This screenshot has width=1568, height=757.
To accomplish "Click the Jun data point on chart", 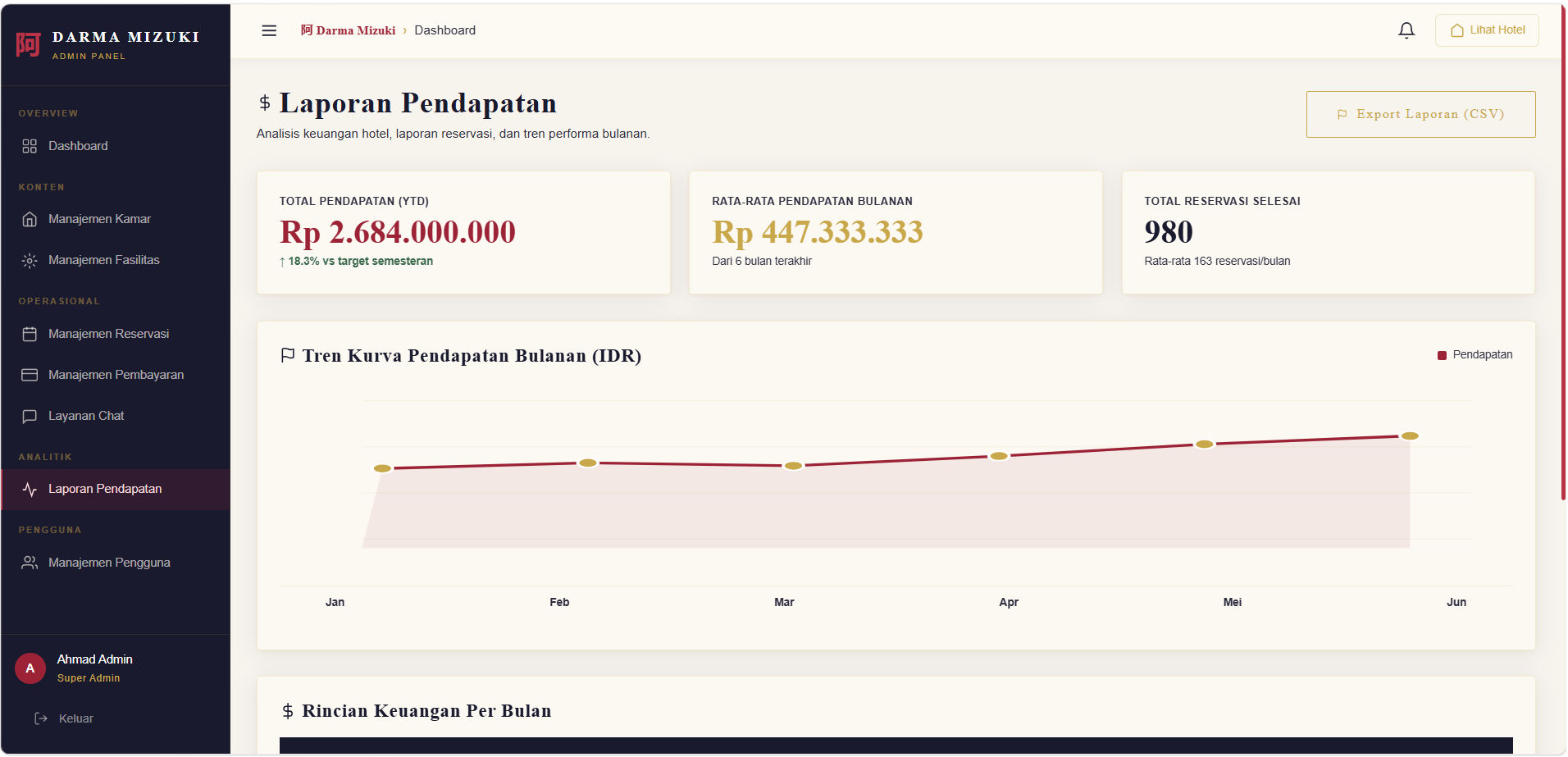I will pyautogui.click(x=1410, y=436).
